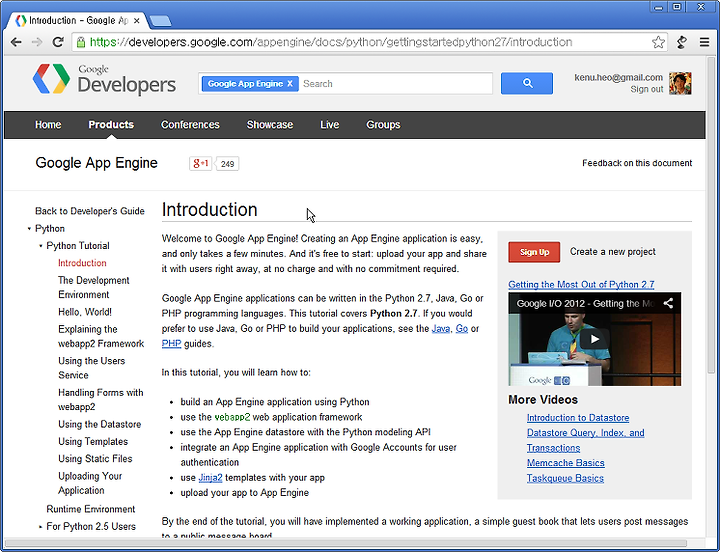The image size is (720, 552).
Task: Collapse the Python tree section
Action: (29, 229)
